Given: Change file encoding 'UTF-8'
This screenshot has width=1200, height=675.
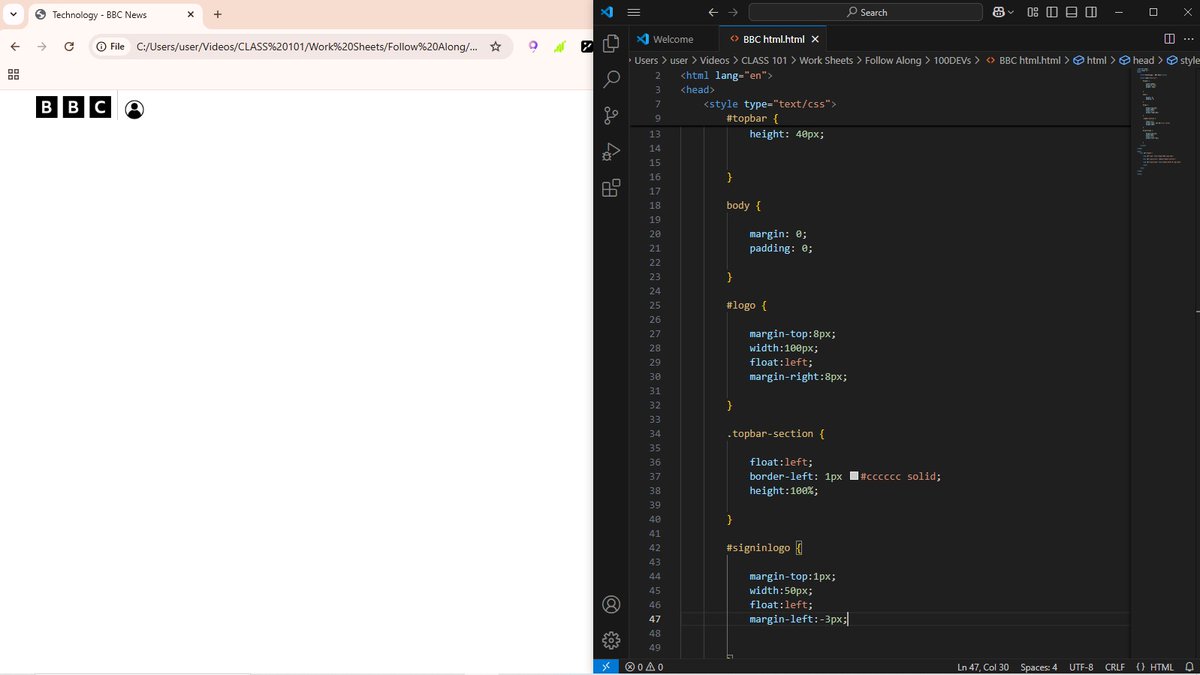Looking at the screenshot, I should coord(1081,667).
